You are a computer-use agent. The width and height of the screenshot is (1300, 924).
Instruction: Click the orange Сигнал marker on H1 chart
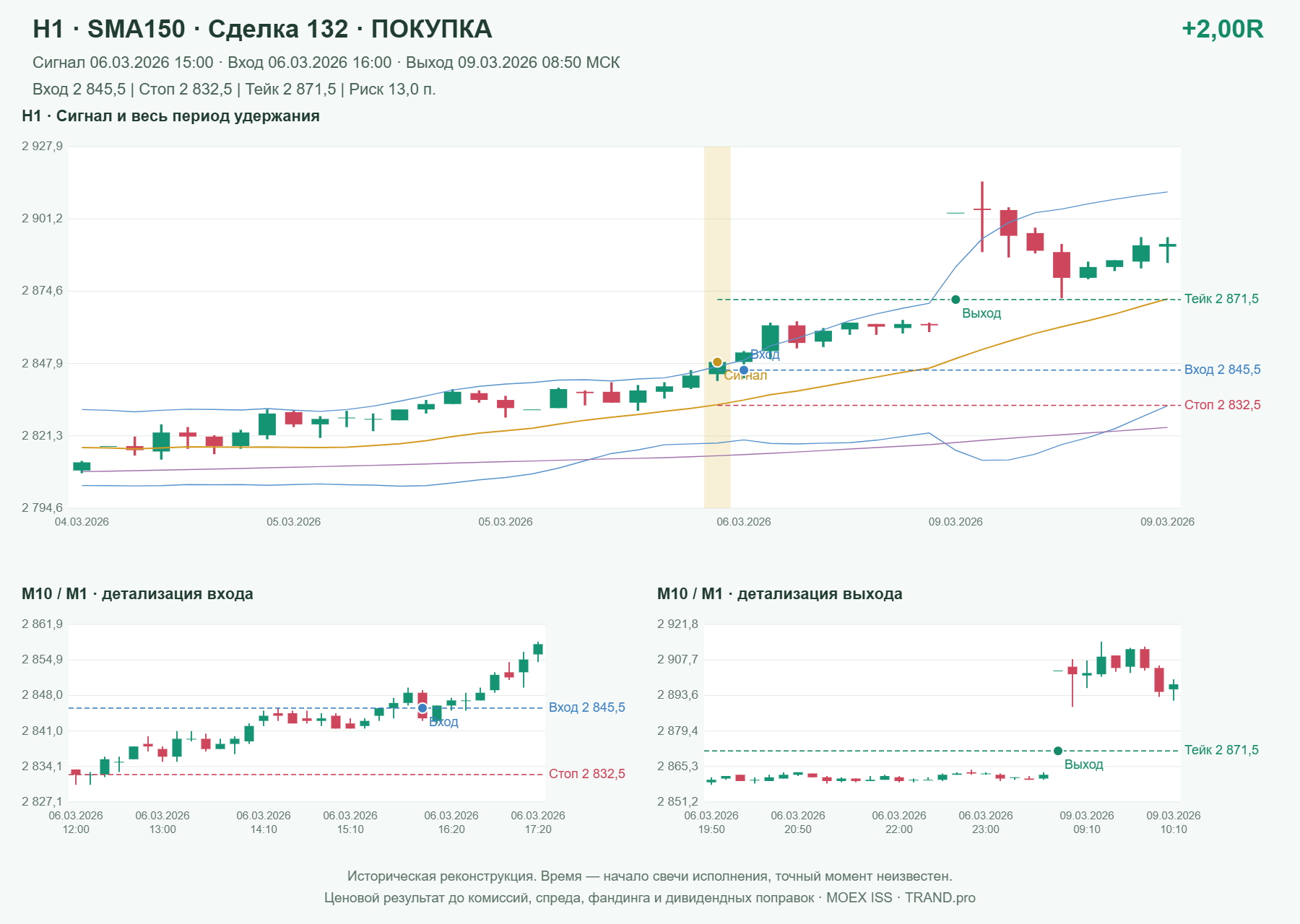point(717,362)
